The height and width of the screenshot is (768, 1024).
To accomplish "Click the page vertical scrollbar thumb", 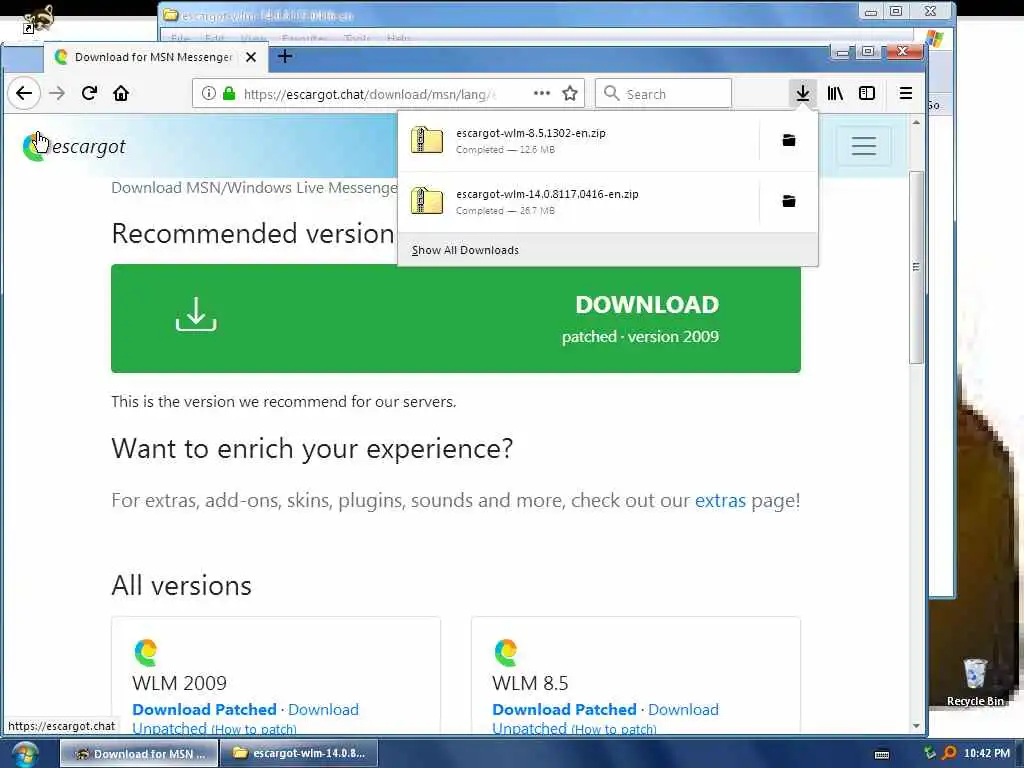I will point(916,266).
